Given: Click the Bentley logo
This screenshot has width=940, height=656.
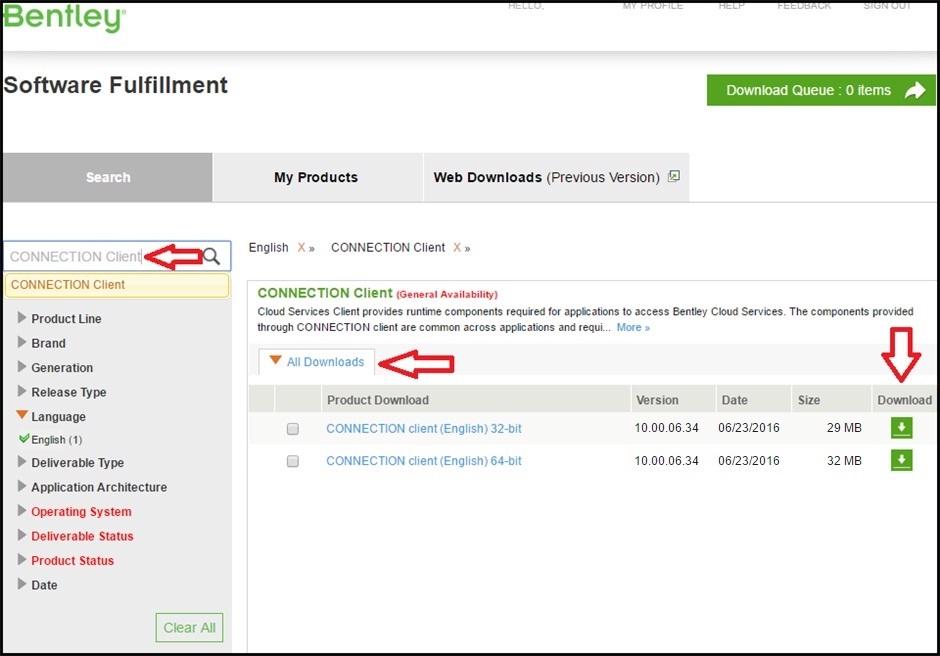Looking at the screenshot, I should click(65, 17).
